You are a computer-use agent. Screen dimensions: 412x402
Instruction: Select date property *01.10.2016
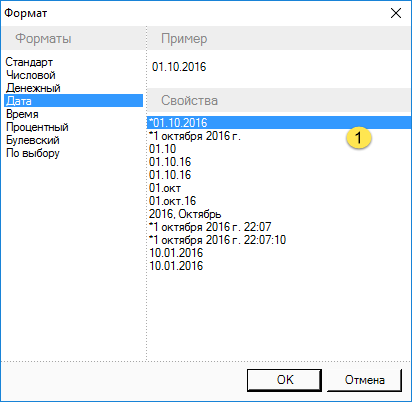(x=279, y=123)
